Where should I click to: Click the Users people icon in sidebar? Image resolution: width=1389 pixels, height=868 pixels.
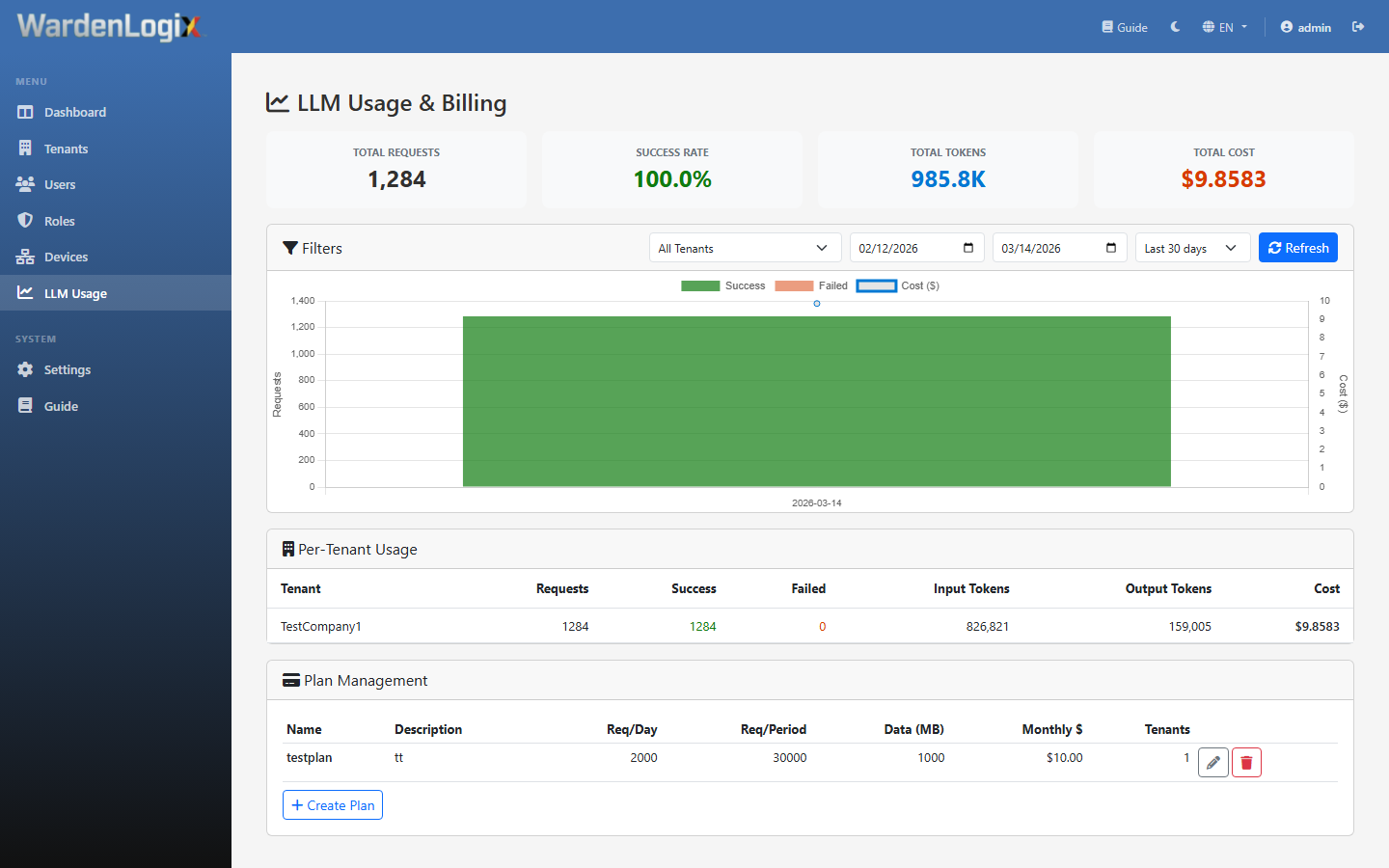coord(26,184)
